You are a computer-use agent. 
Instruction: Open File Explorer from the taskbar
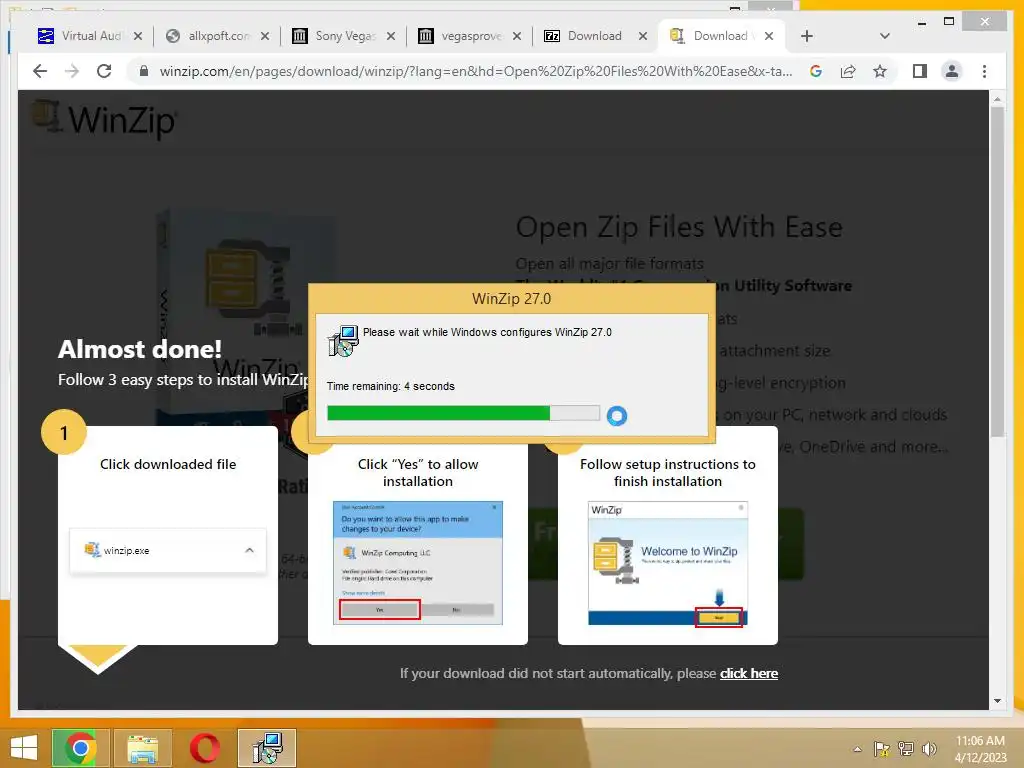tap(142, 748)
